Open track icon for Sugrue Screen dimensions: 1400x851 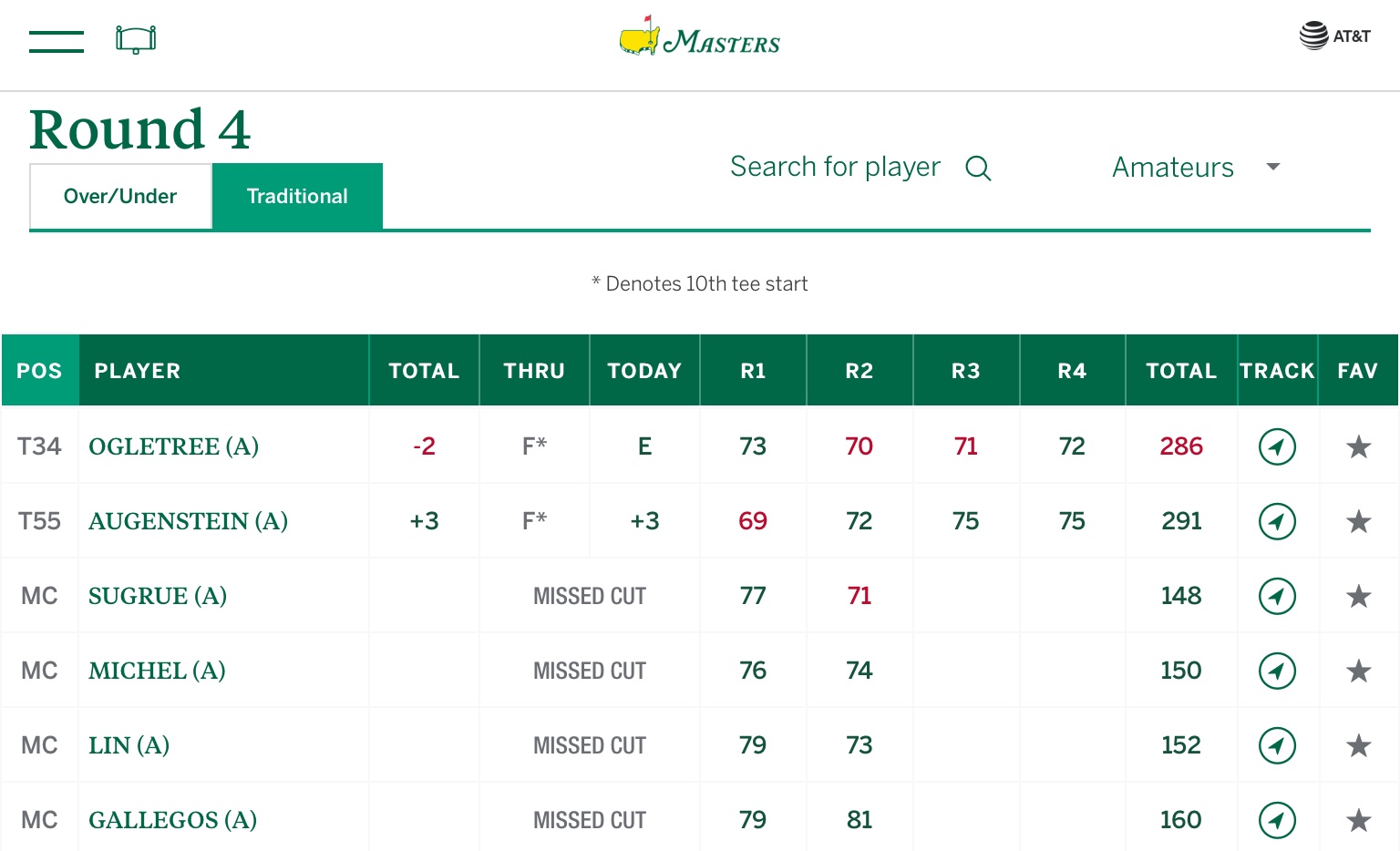[x=1277, y=596]
